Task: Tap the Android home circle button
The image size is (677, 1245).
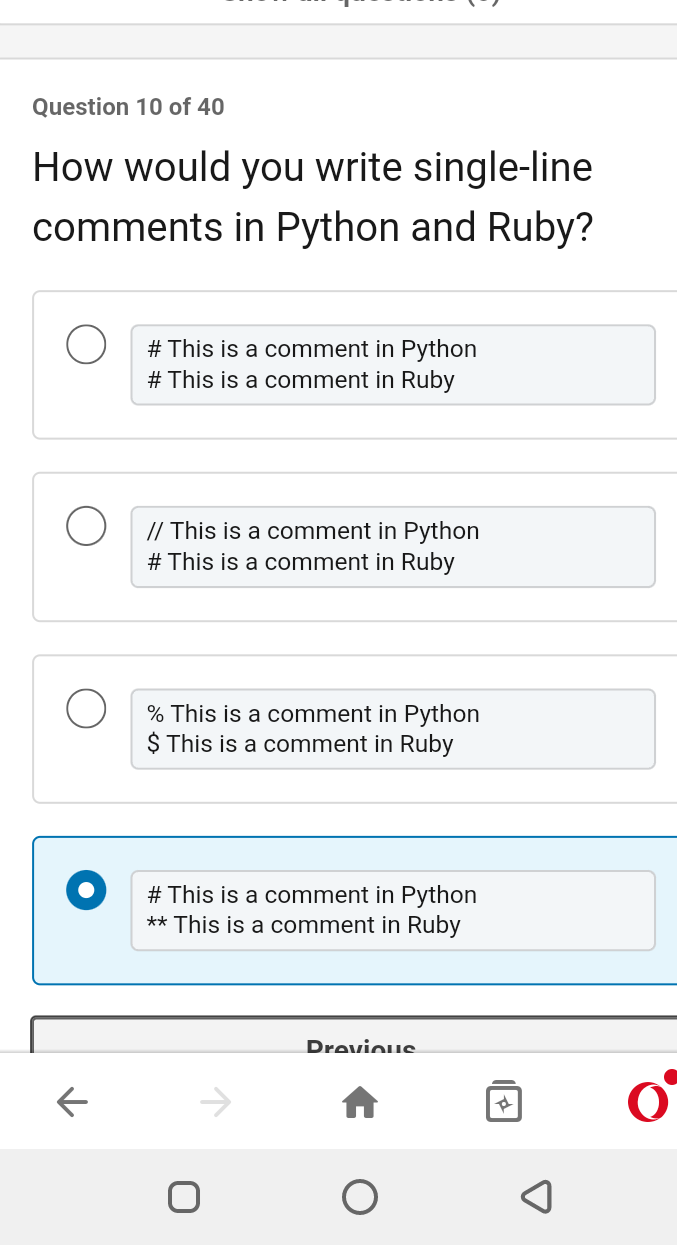Action: pyautogui.click(x=360, y=1196)
